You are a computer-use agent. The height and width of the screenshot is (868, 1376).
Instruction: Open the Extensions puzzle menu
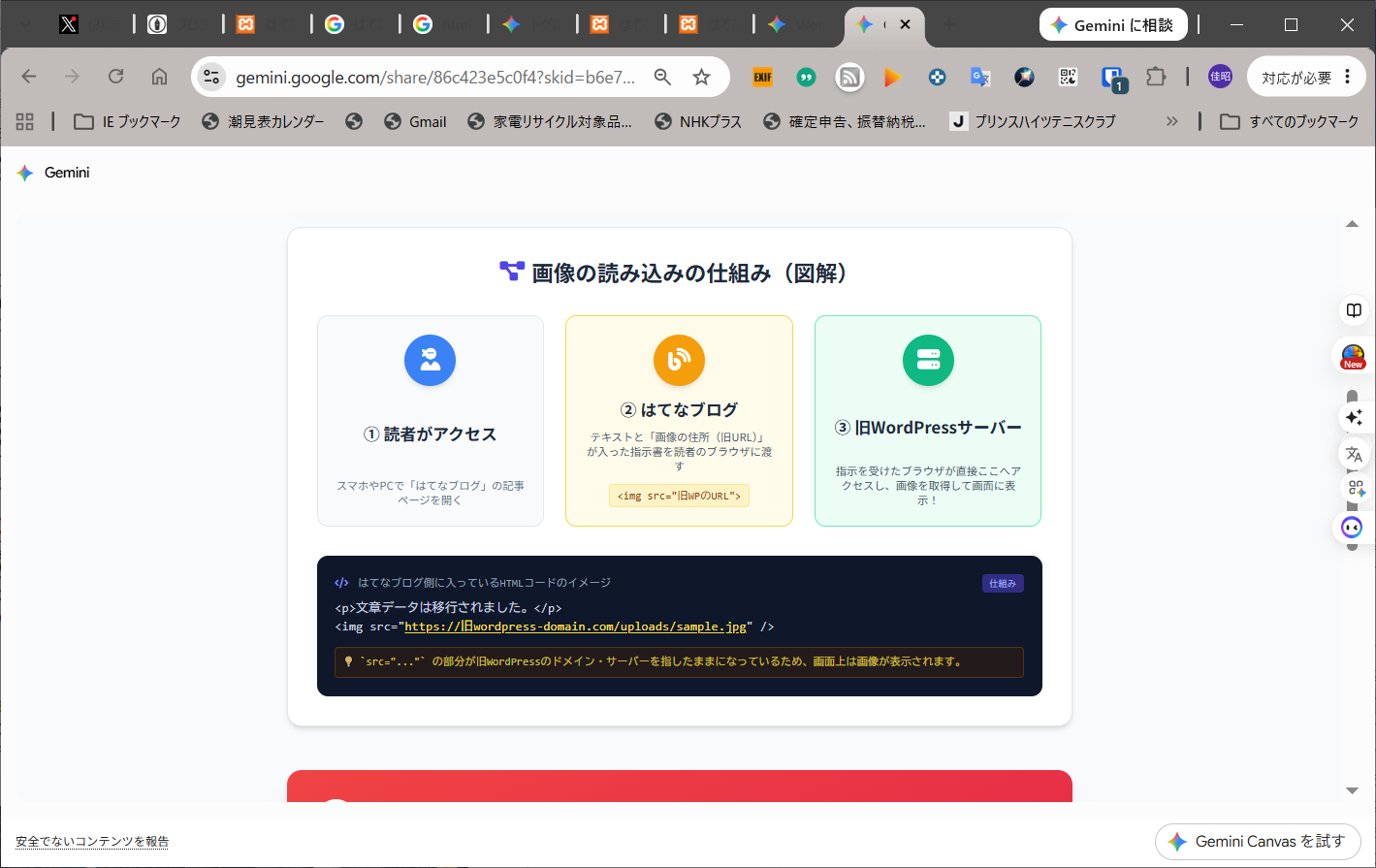(1156, 77)
